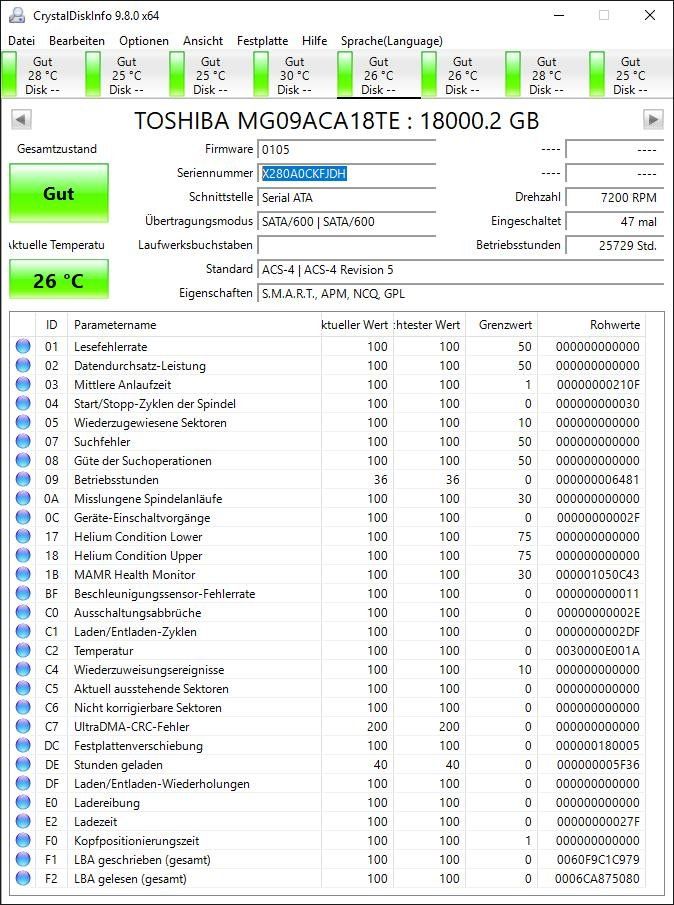Click the status orb for Ausschaltungsabbrüche
The height and width of the screenshot is (905, 674).
23,612
